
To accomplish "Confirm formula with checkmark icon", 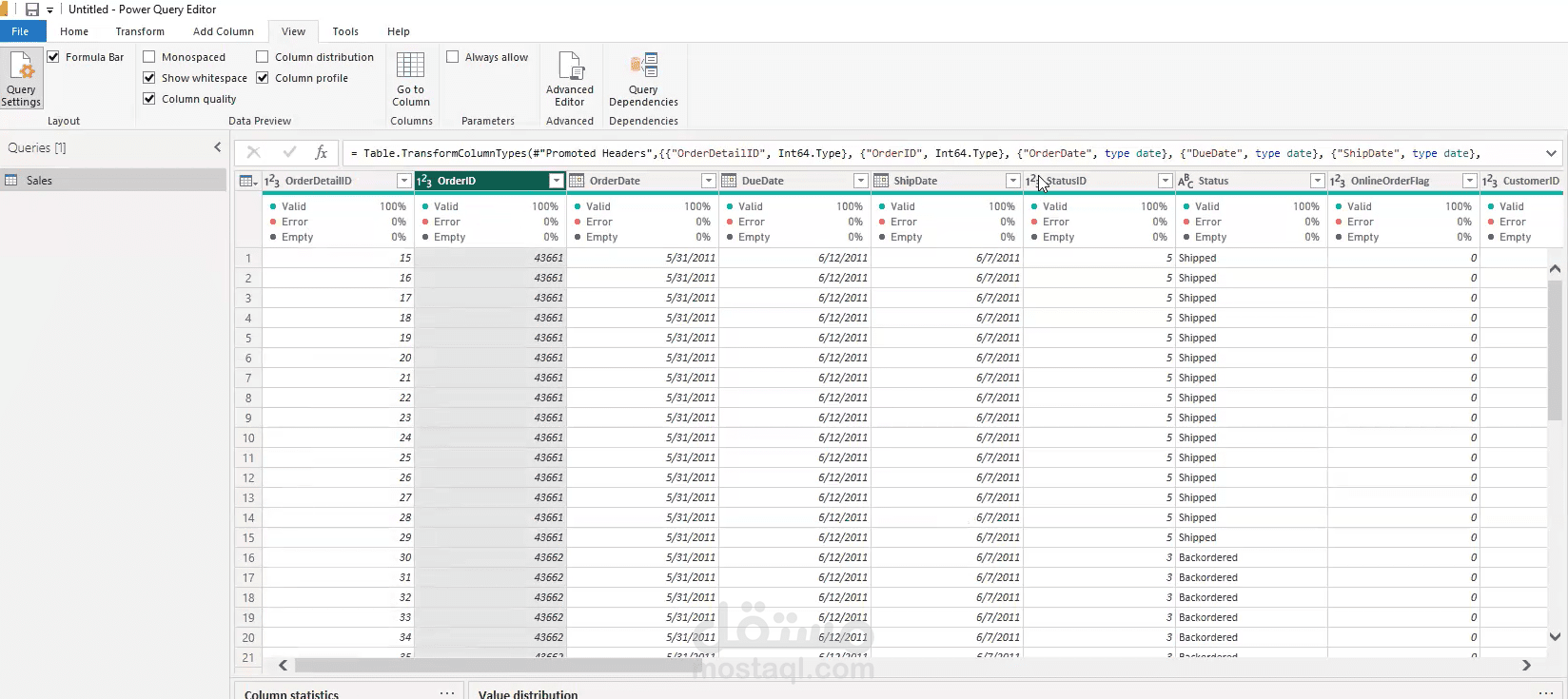I will click(289, 152).
